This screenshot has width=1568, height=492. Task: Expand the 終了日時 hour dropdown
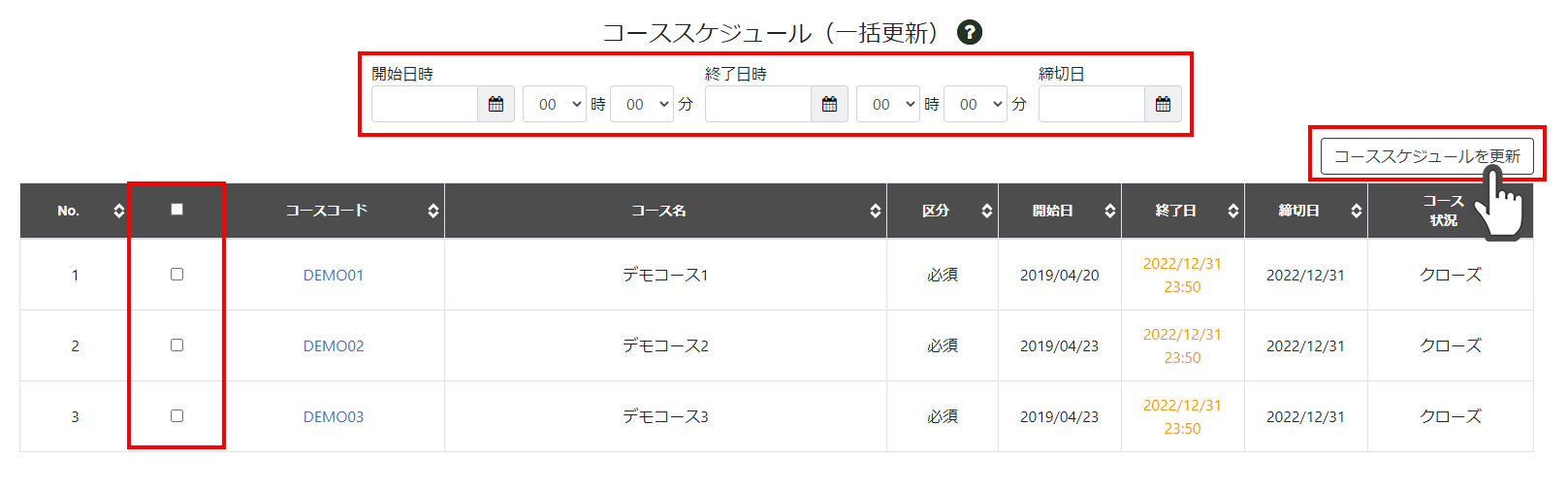tap(888, 104)
